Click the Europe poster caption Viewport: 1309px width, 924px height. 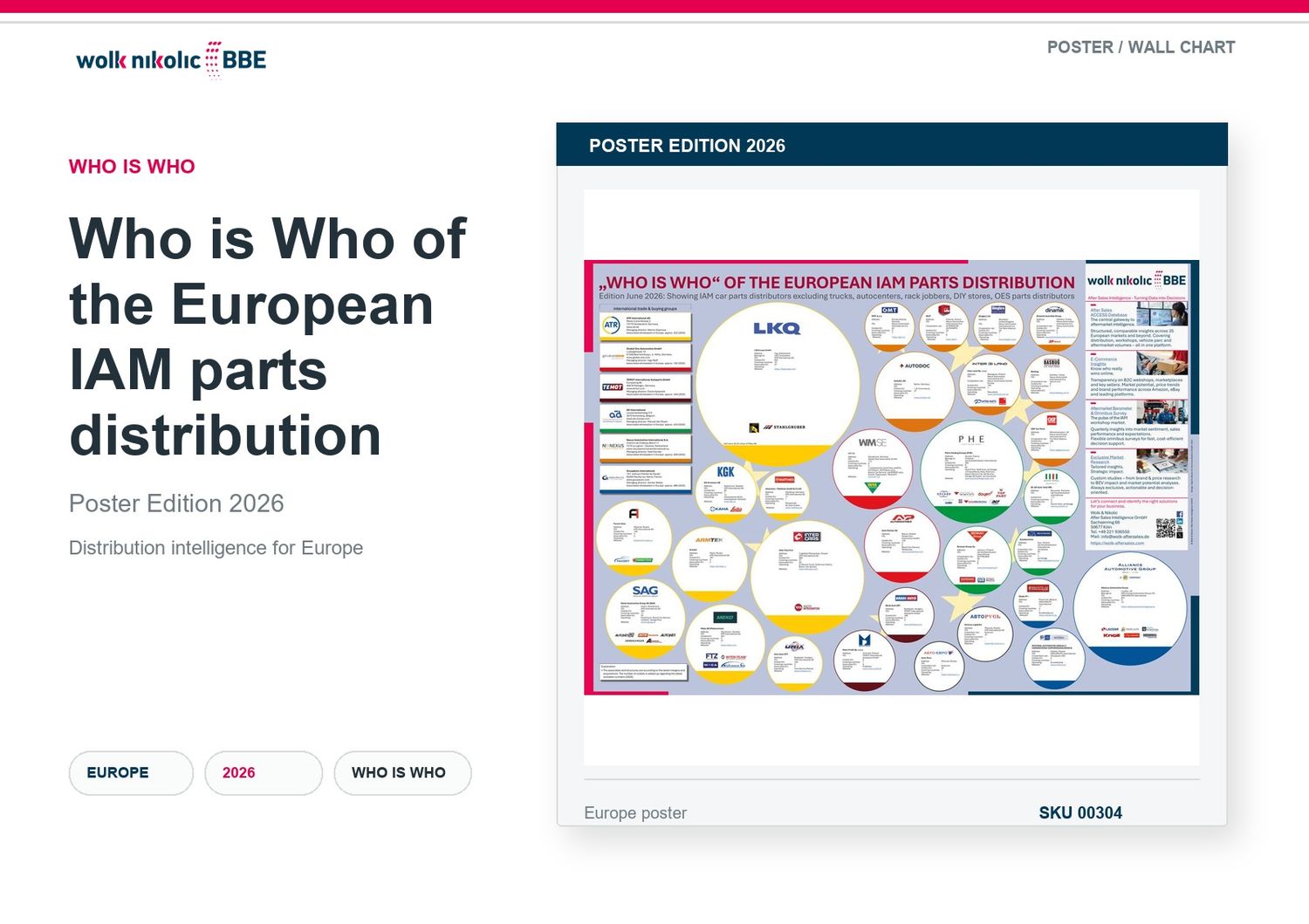pyautogui.click(x=635, y=812)
